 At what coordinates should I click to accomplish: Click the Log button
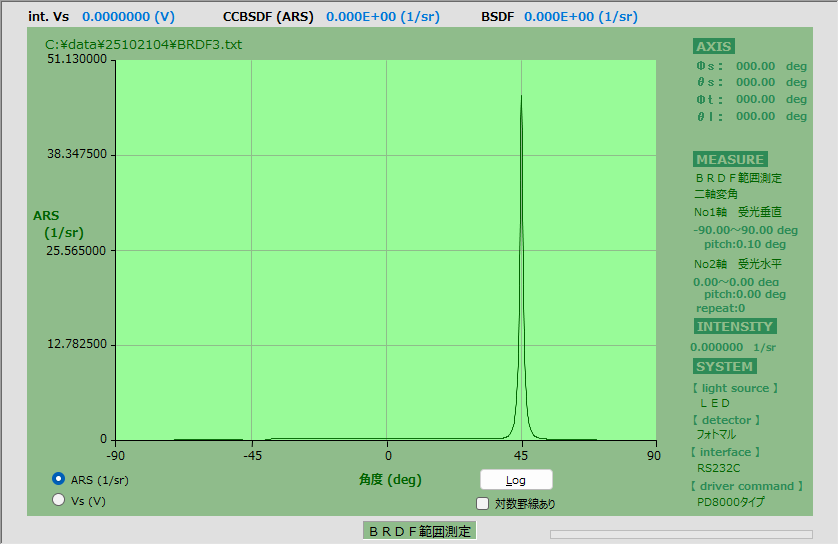[515, 480]
